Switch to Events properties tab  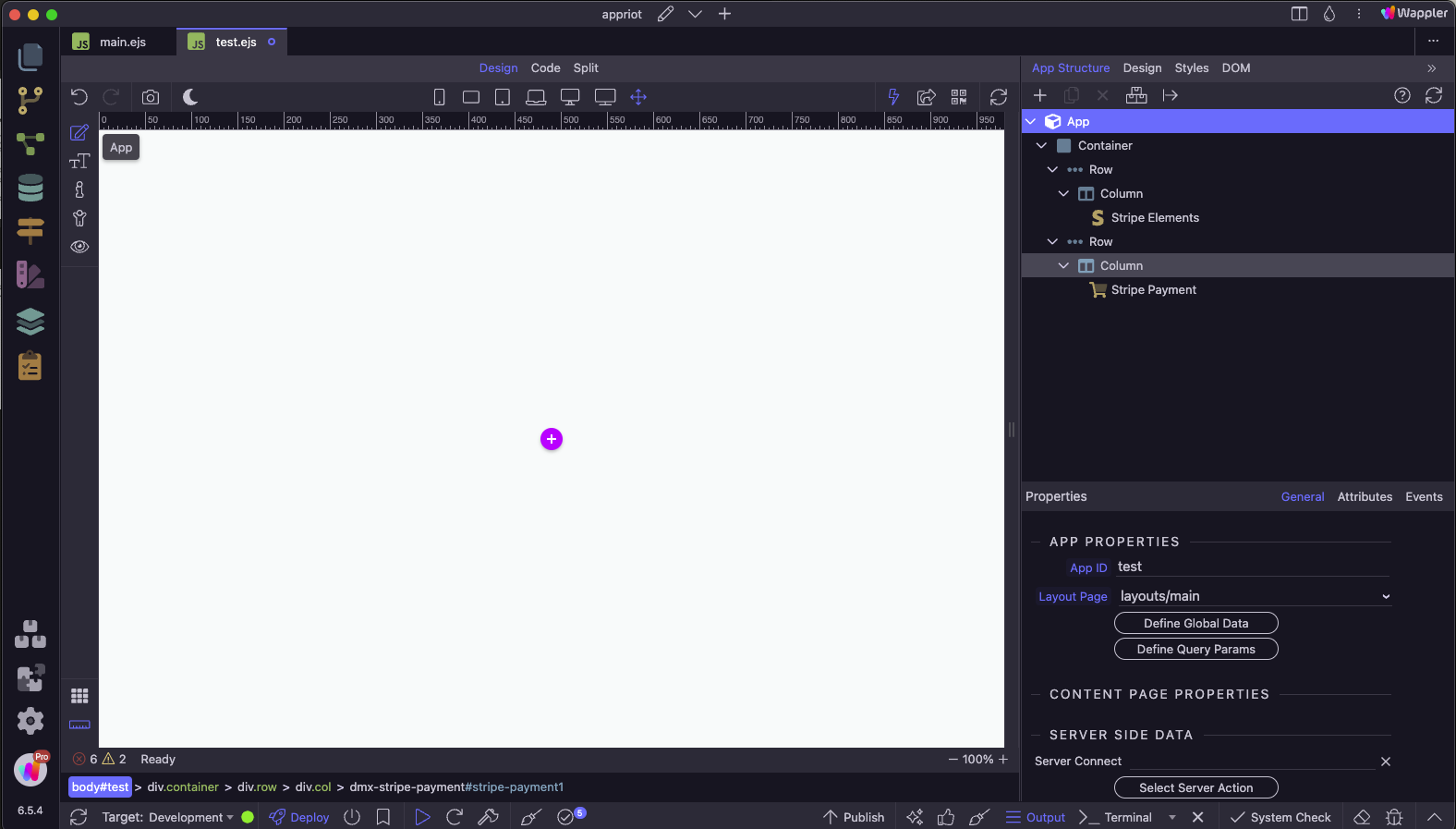(1424, 497)
